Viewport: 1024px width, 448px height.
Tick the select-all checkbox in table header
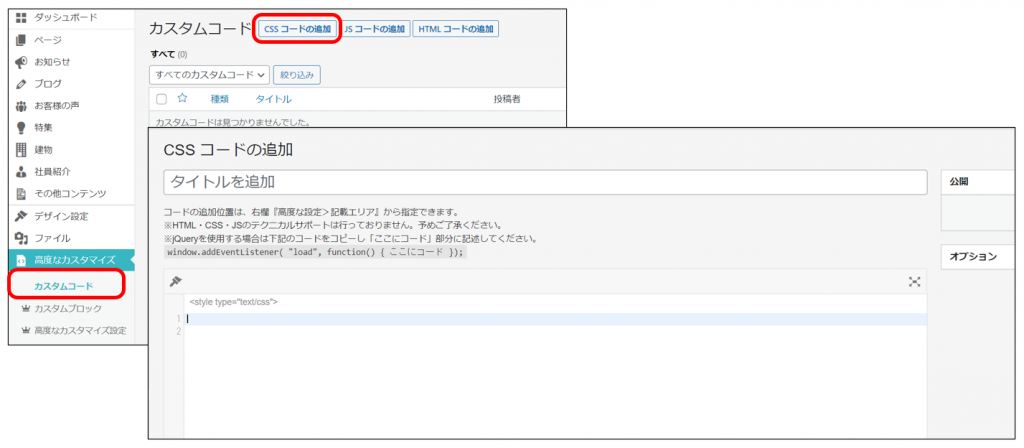tap(161, 99)
